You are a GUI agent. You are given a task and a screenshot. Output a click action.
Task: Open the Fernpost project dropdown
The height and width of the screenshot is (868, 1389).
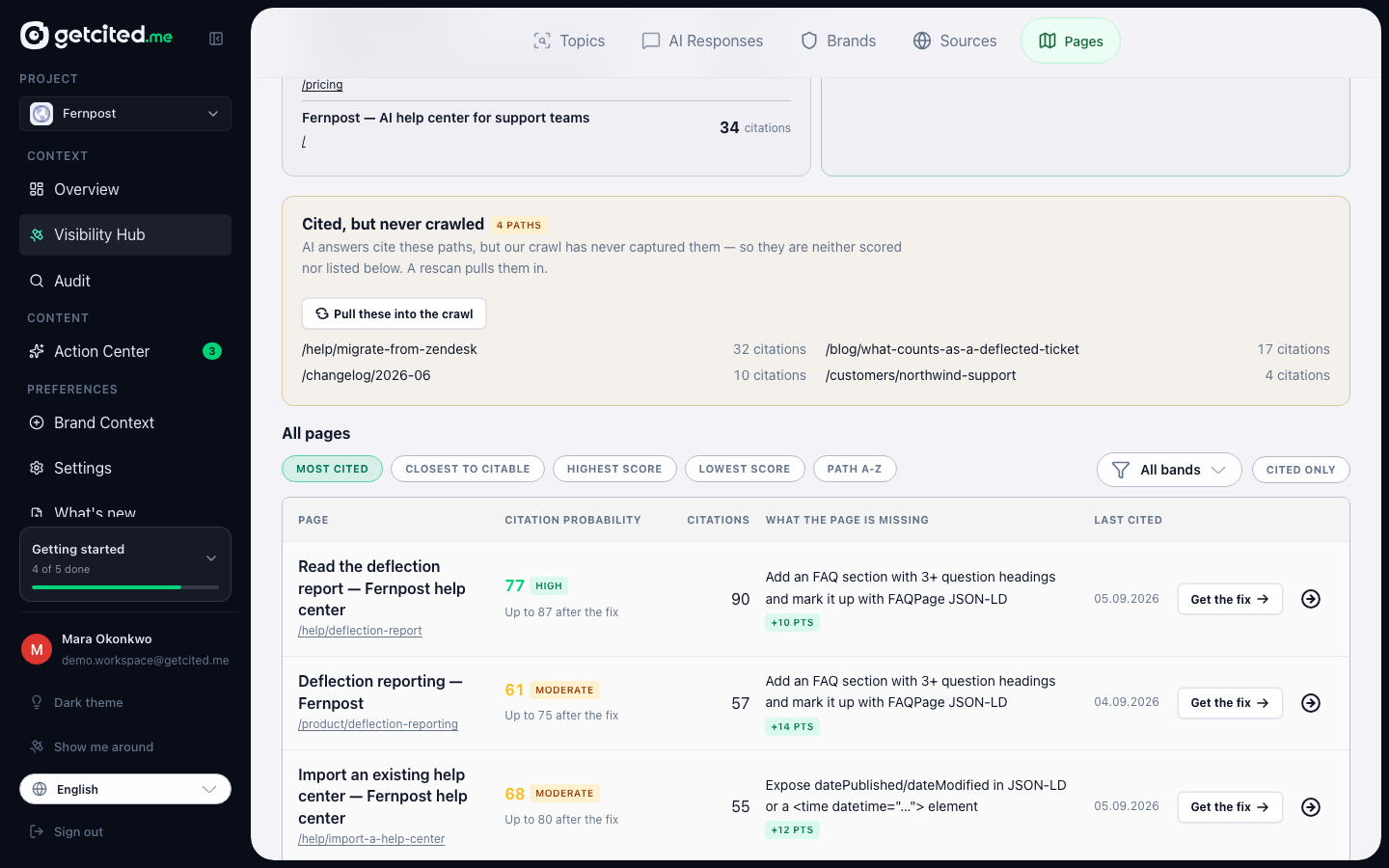click(x=125, y=114)
